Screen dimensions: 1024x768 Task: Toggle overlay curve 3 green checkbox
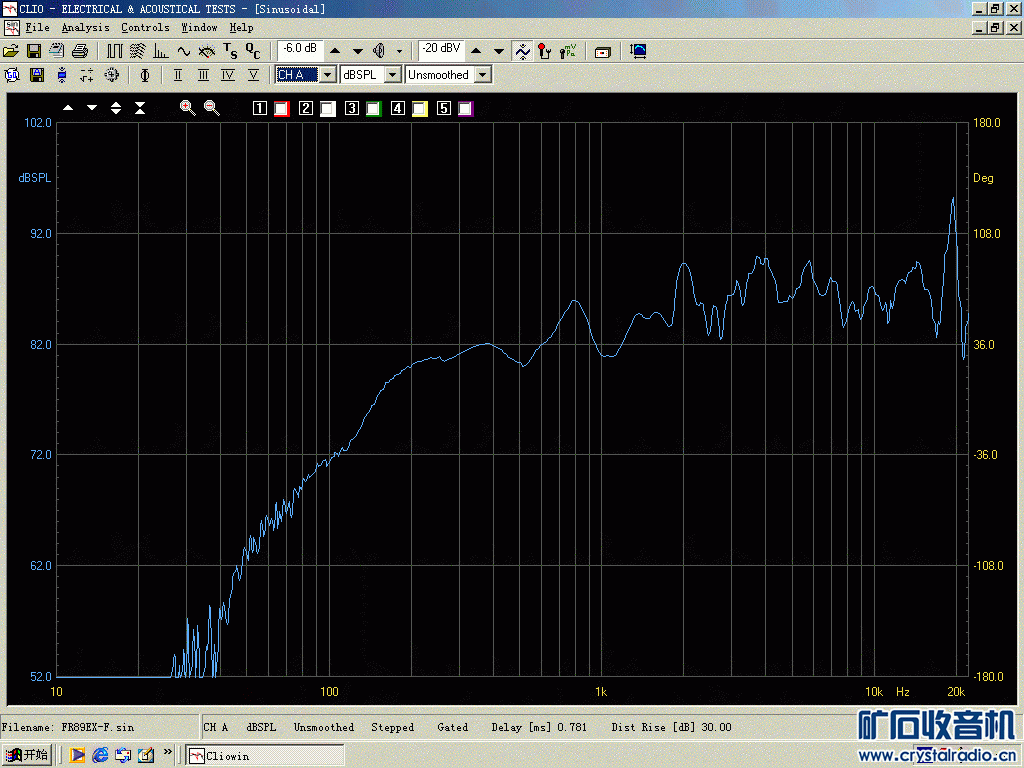coord(373,109)
